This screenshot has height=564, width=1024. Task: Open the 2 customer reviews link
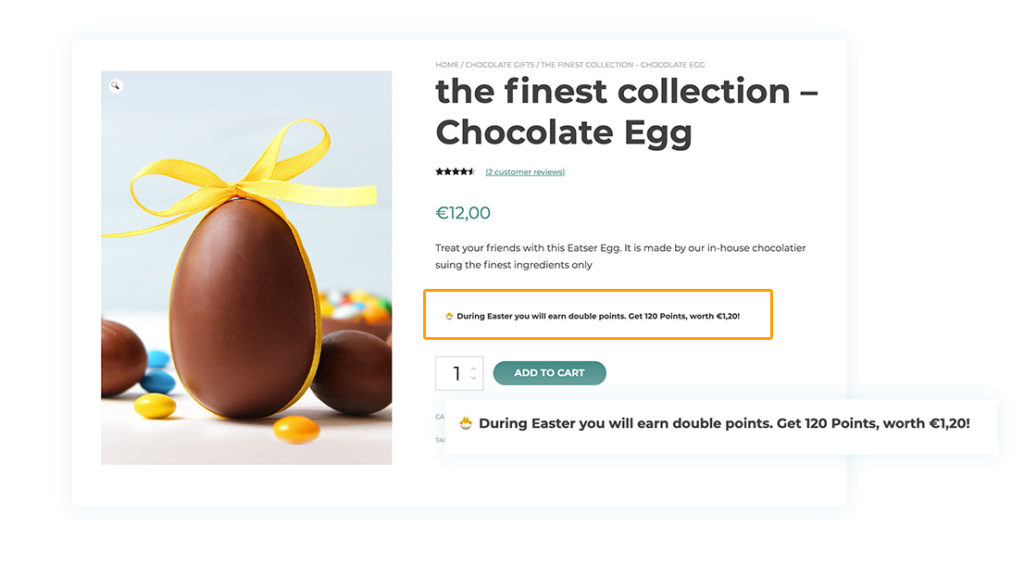point(525,172)
